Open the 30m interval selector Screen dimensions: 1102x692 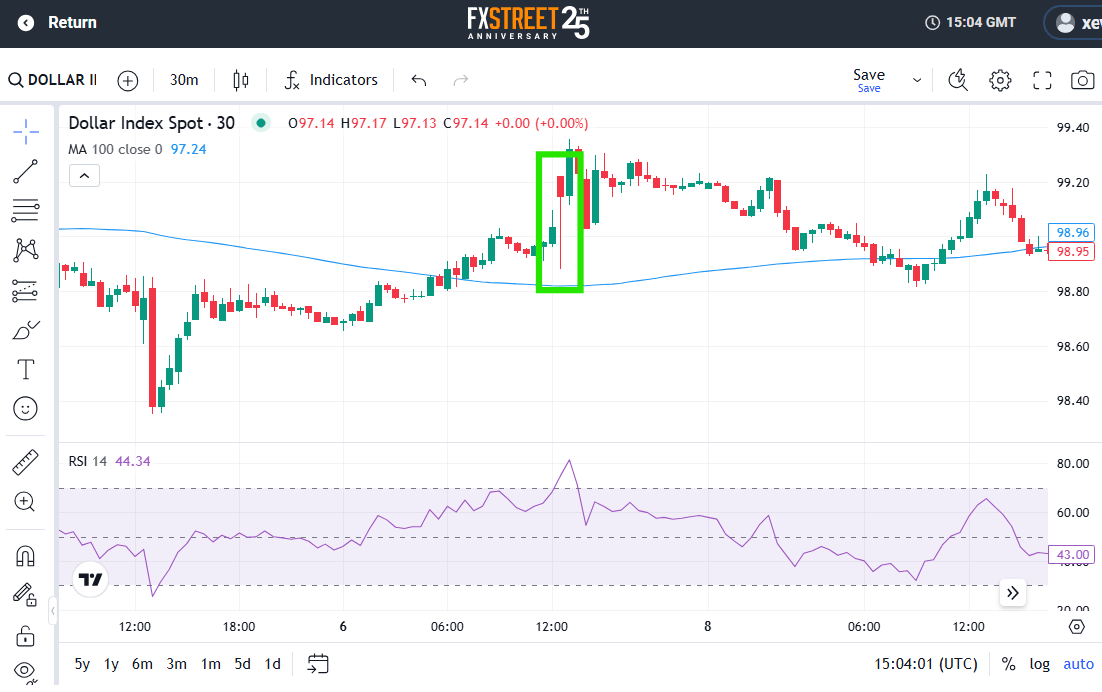[x=184, y=80]
